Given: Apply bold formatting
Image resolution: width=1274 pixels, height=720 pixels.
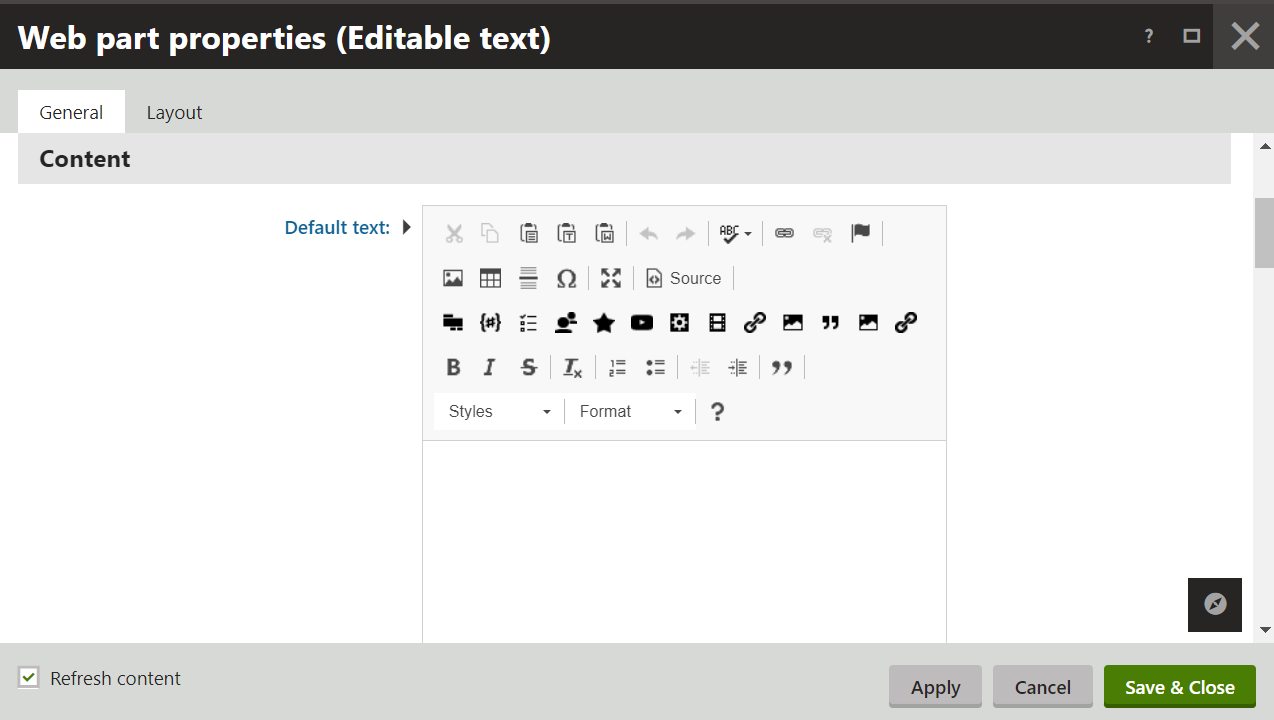Looking at the screenshot, I should [x=453, y=367].
